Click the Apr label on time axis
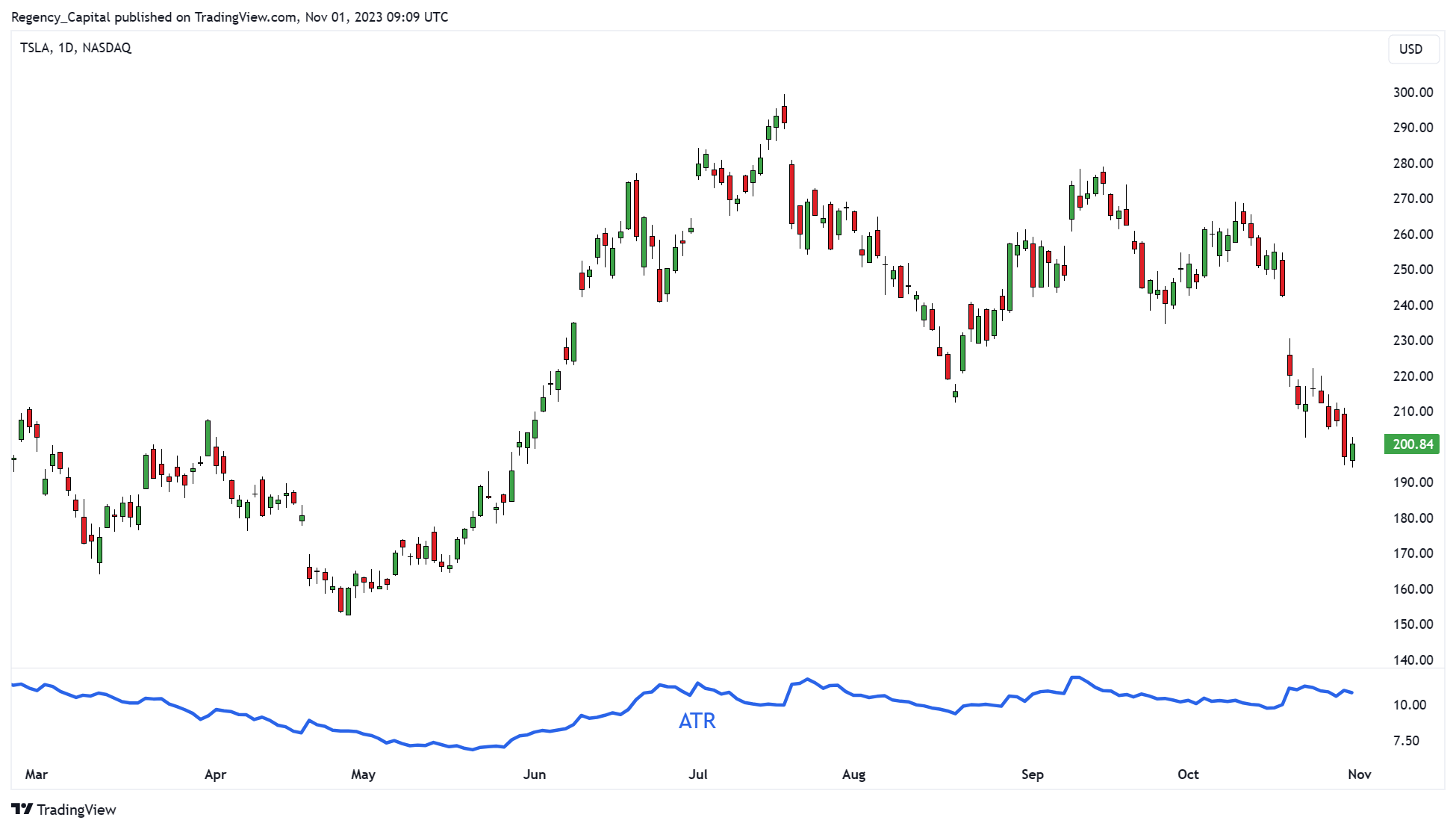1456x829 pixels. click(x=215, y=774)
